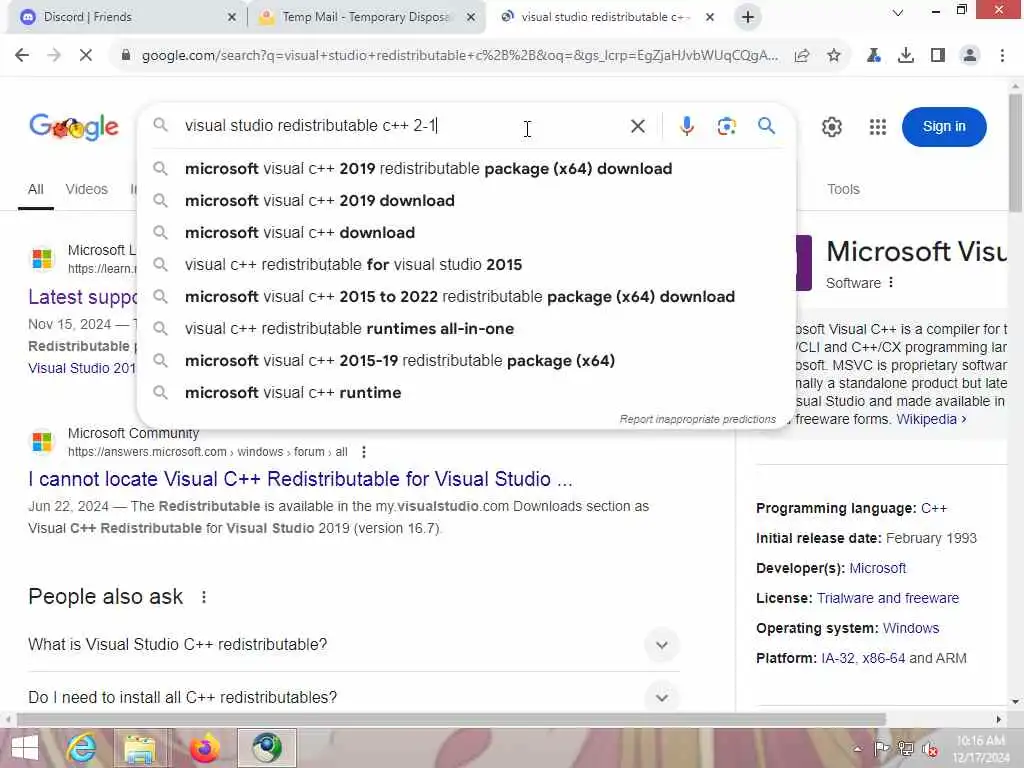The width and height of the screenshot is (1024, 768).
Task: Toggle the browser side panel icon
Action: (x=938, y=56)
